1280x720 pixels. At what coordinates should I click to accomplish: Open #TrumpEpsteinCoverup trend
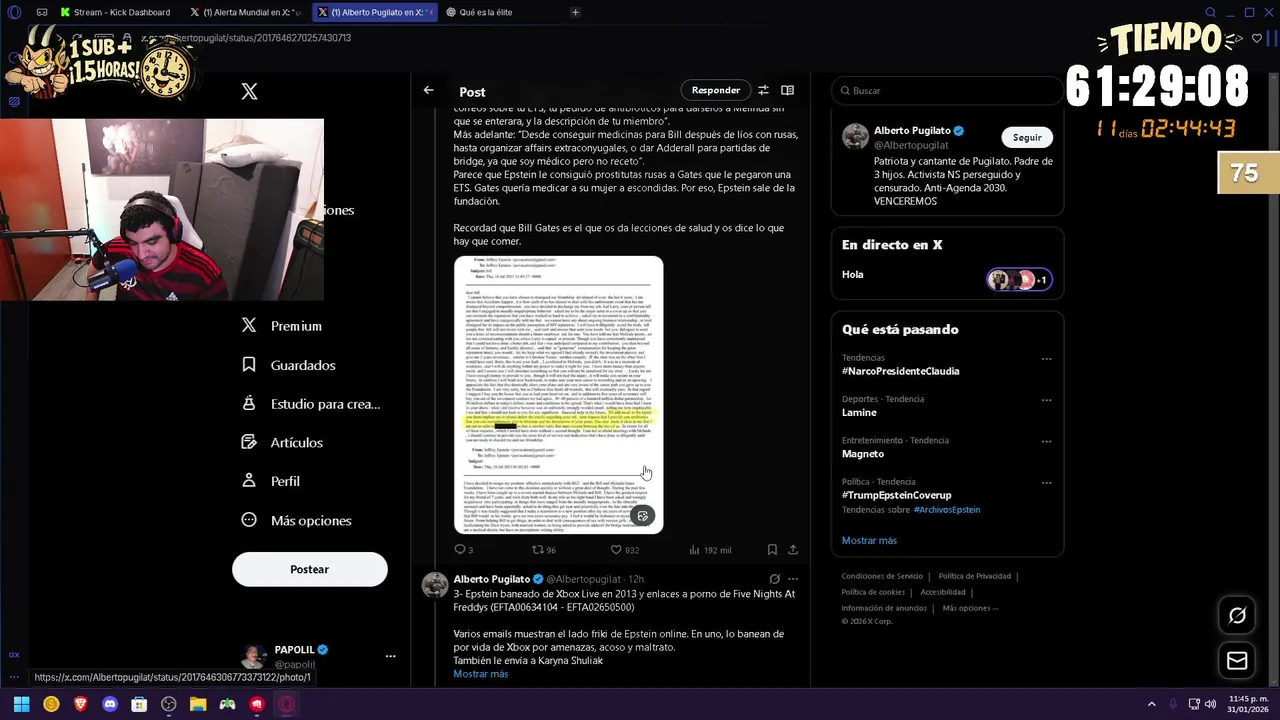point(896,495)
